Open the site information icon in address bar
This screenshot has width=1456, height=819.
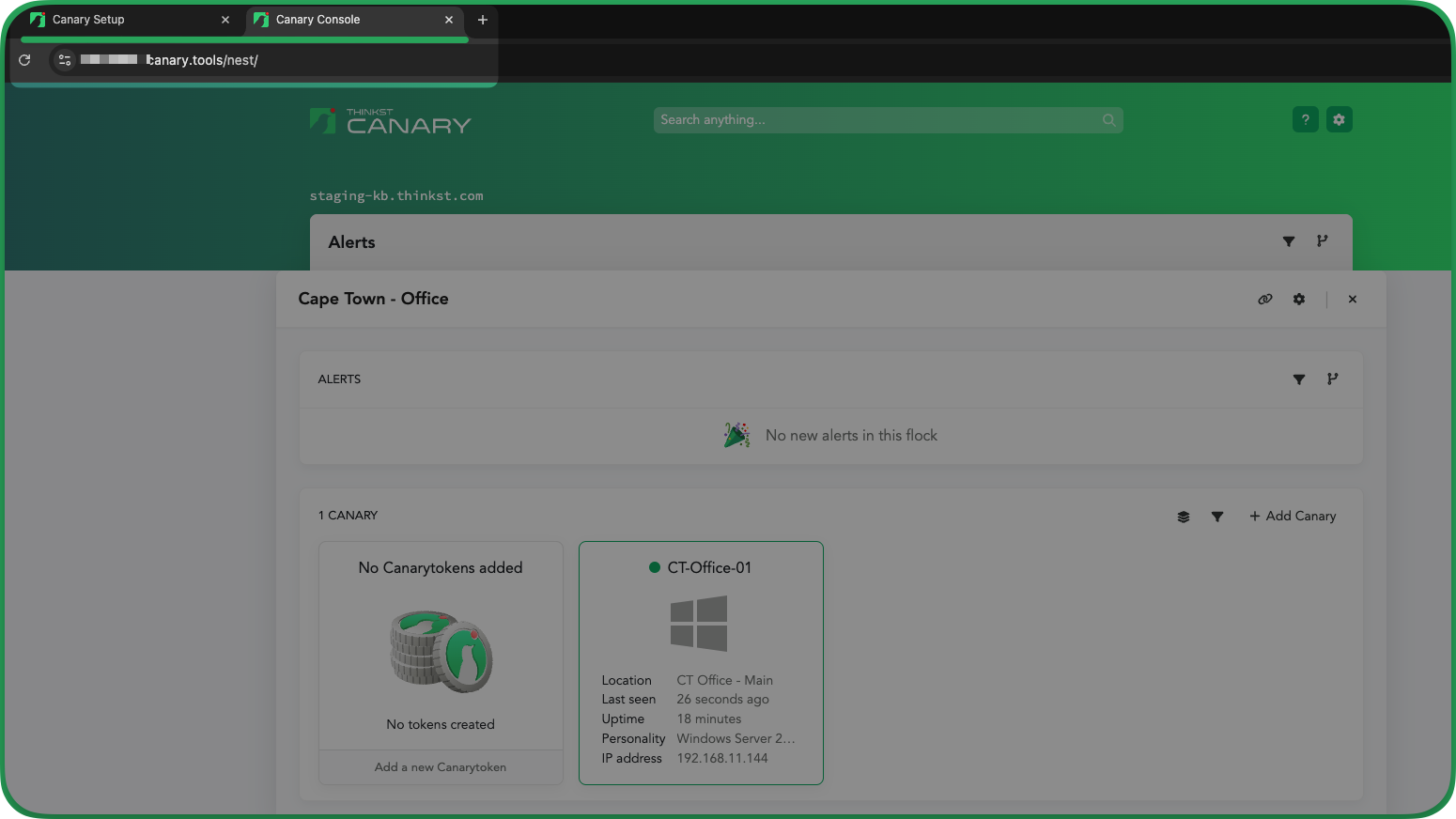tap(65, 60)
